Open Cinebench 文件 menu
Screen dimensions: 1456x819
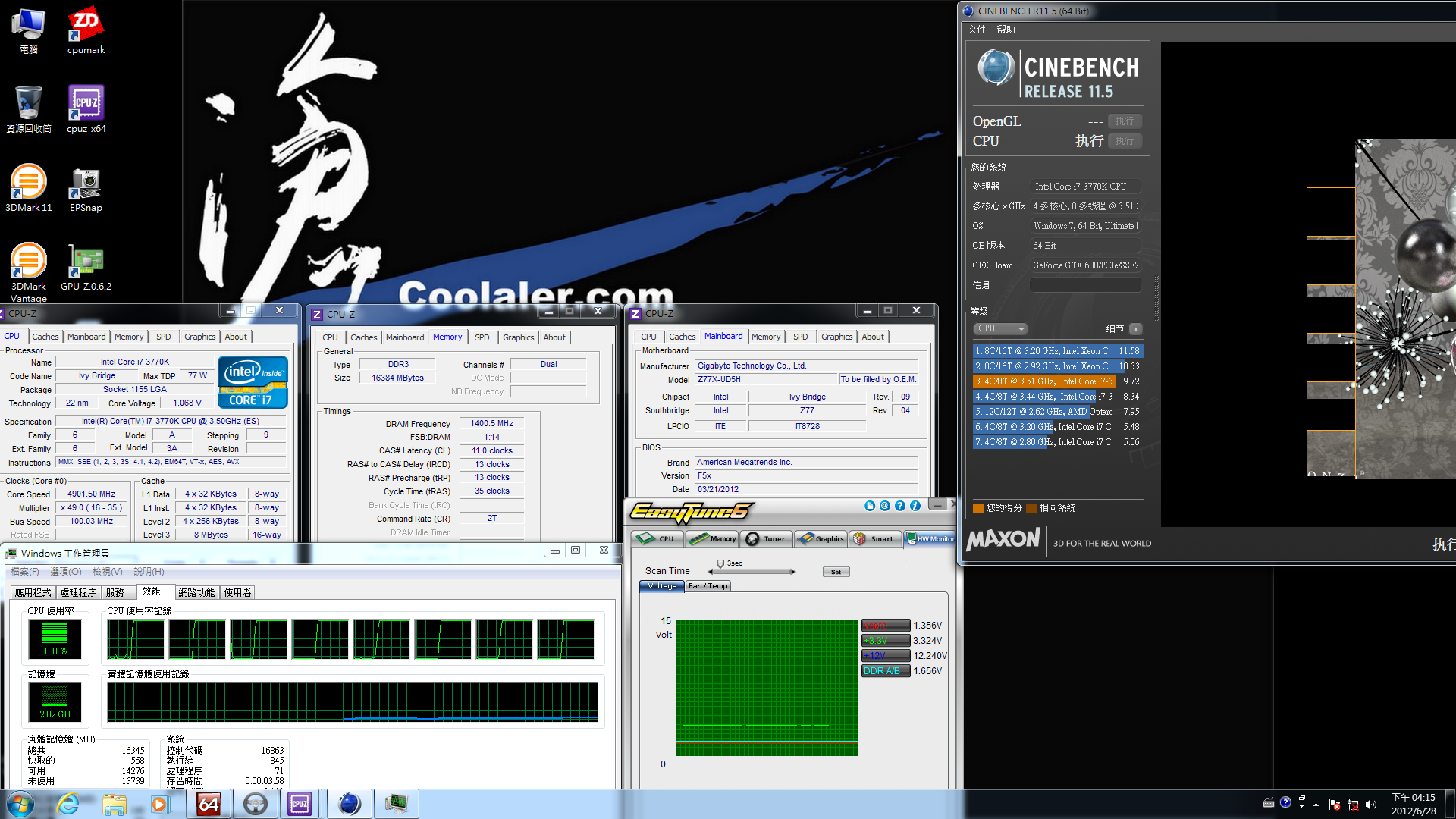977,30
